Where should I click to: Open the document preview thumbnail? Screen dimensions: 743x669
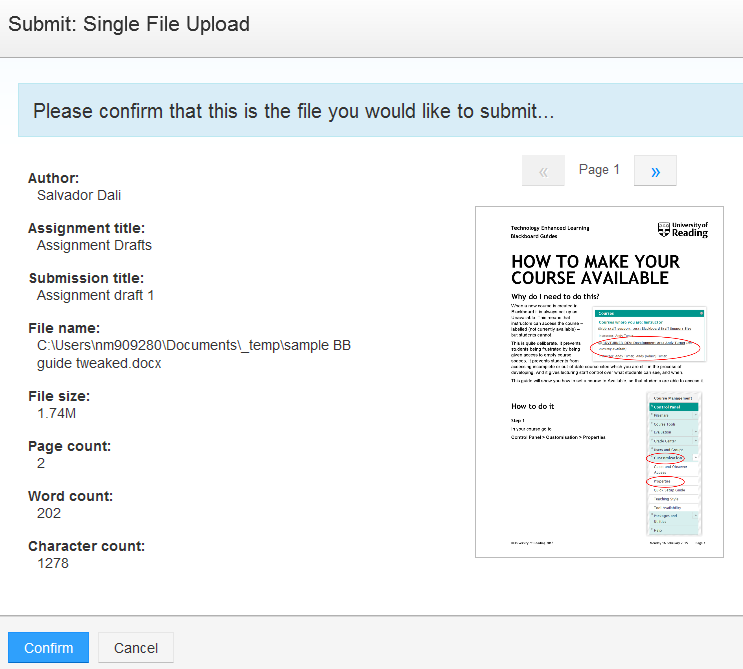click(599, 382)
